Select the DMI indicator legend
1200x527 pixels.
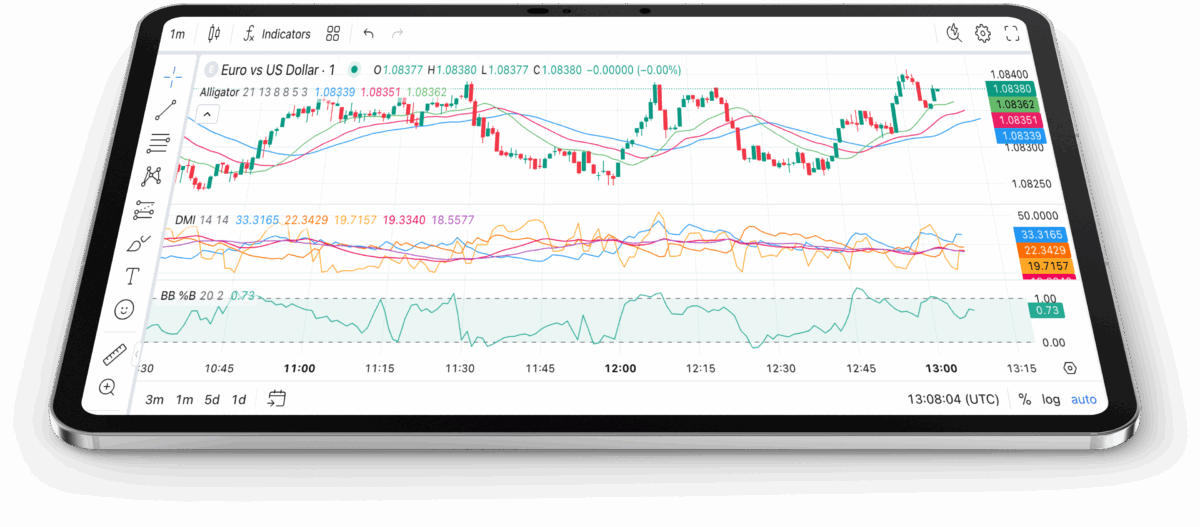[x=185, y=220]
